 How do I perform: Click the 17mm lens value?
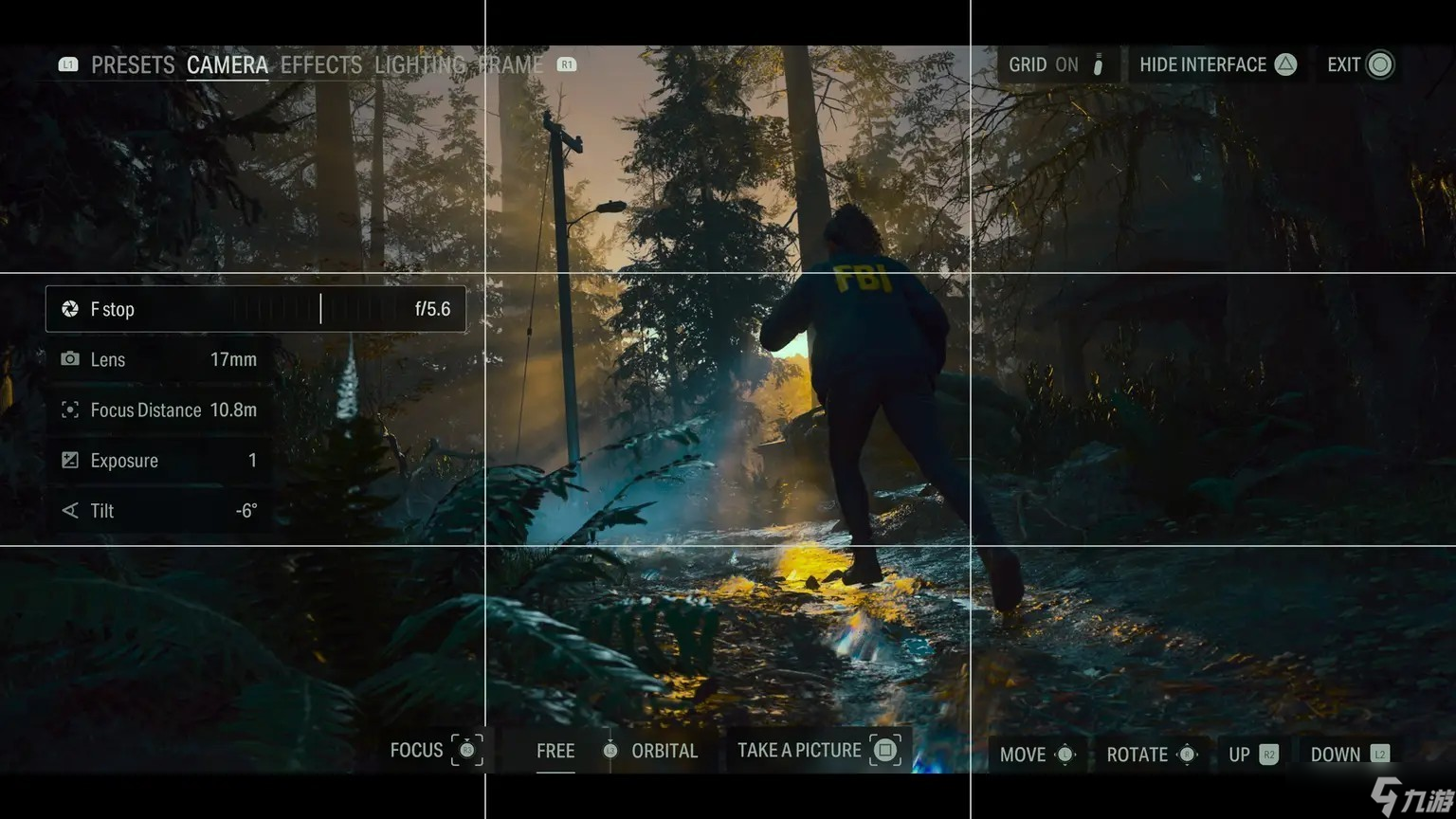(233, 359)
